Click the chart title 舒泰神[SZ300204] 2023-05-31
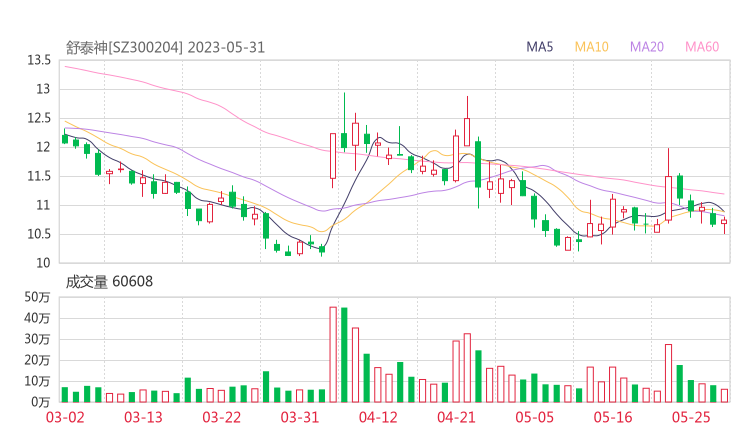740x440 pixels. coord(165,48)
